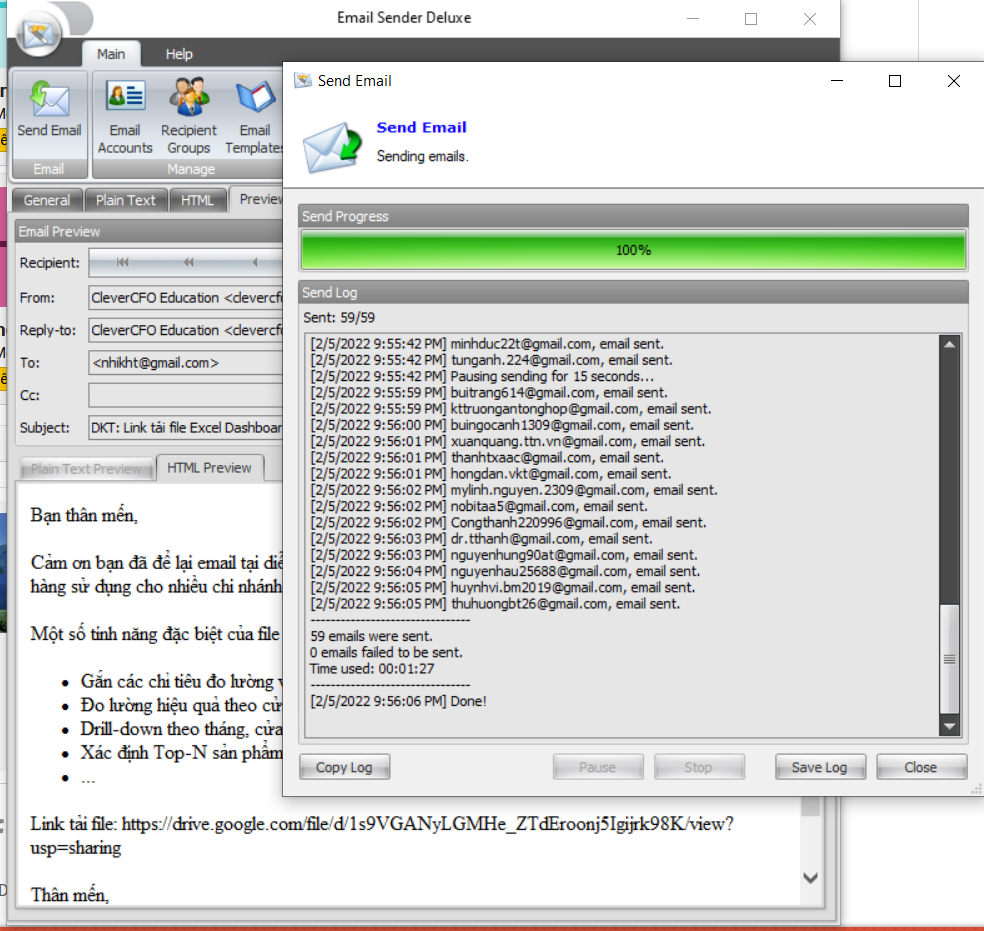This screenshot has height=931, width=984.
Task: Switch to the Plain Text tab
Action: point(125,200)
